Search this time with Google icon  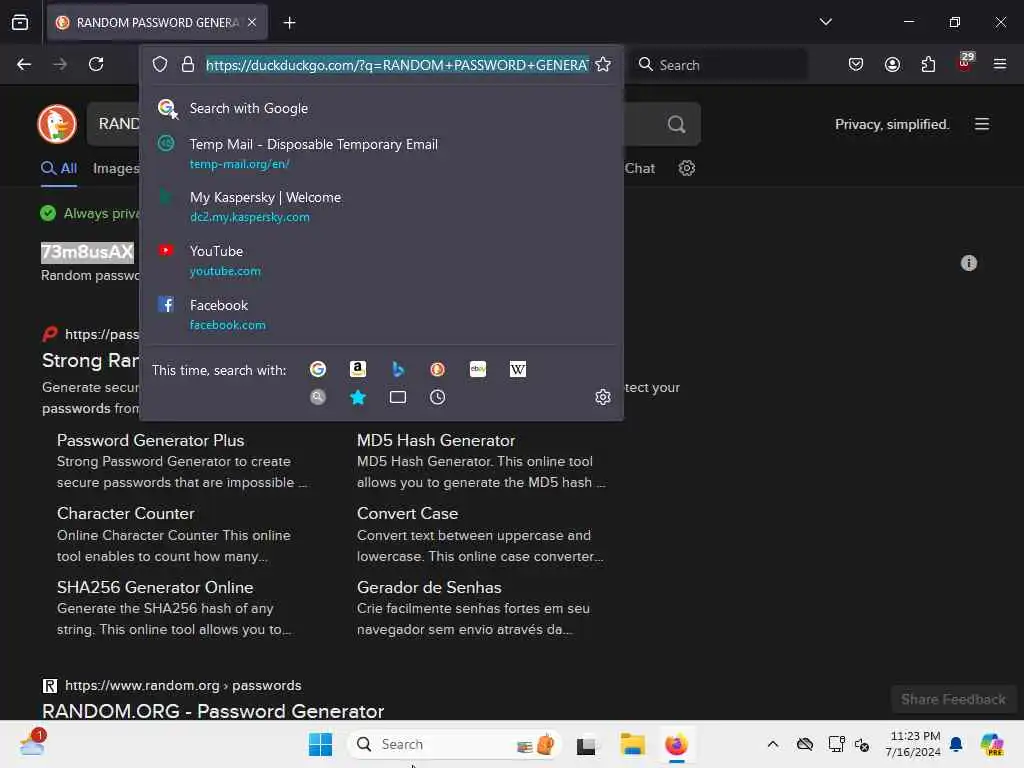(x=318, y=370)
